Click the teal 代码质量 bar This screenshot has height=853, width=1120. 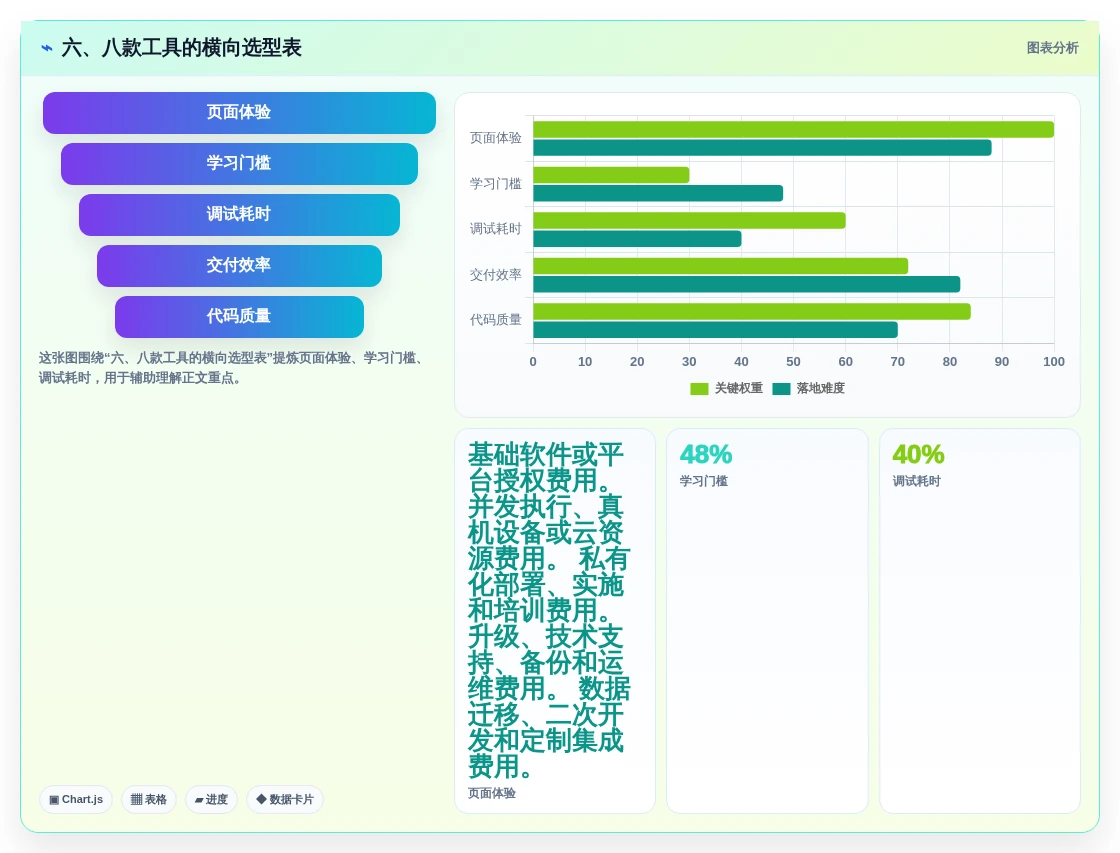click(716, 330)
